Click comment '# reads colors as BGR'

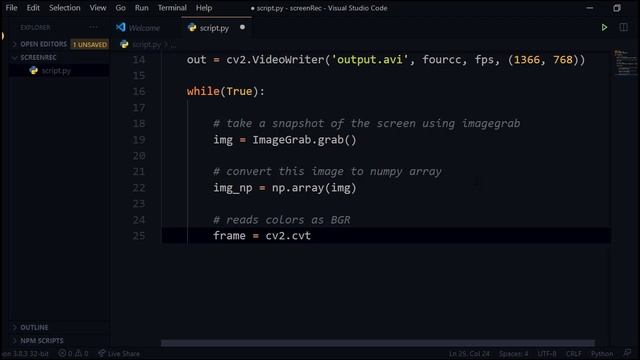[x=282, y=220]
